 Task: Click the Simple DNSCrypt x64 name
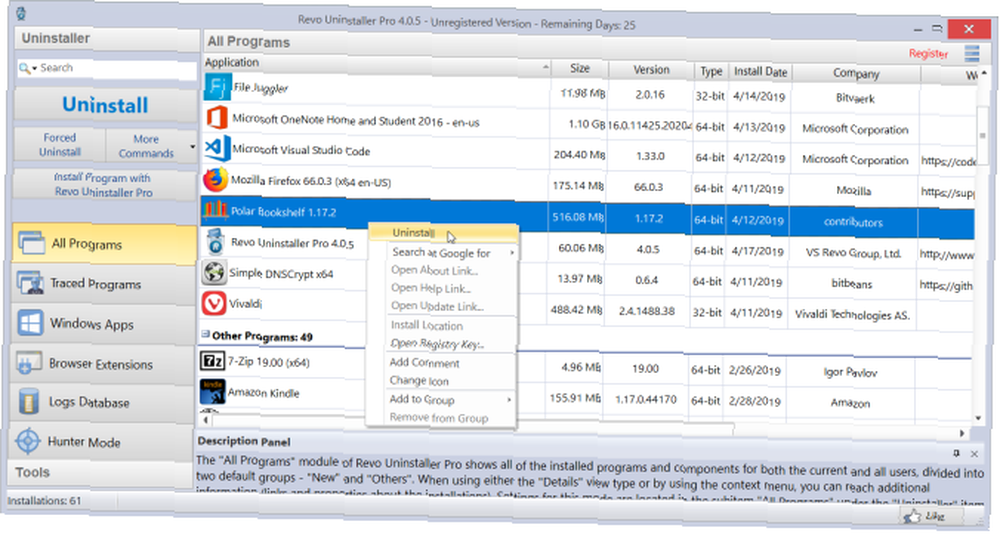click(281, 274)
